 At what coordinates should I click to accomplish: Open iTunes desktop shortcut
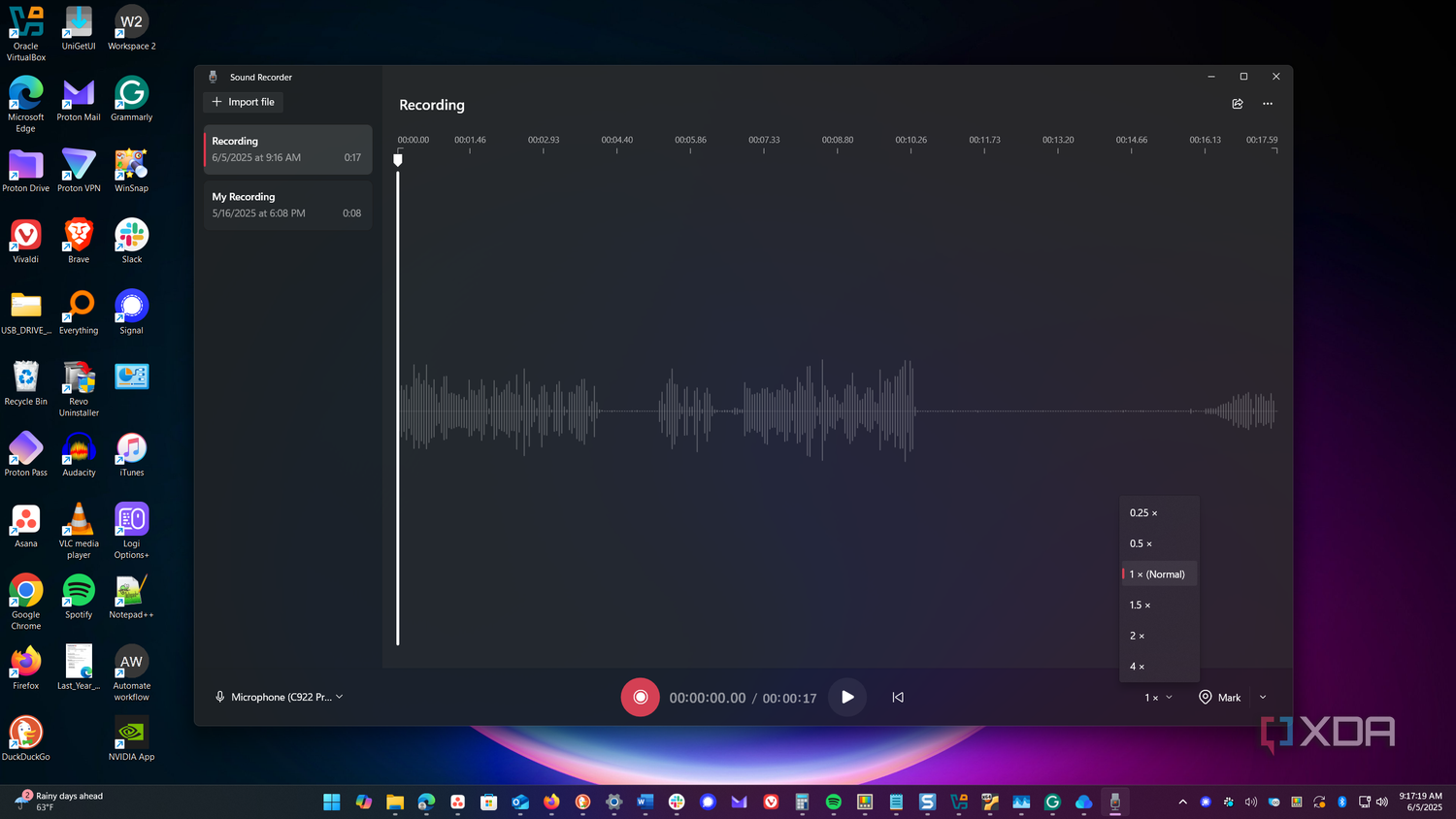click(x=132, y=455)
